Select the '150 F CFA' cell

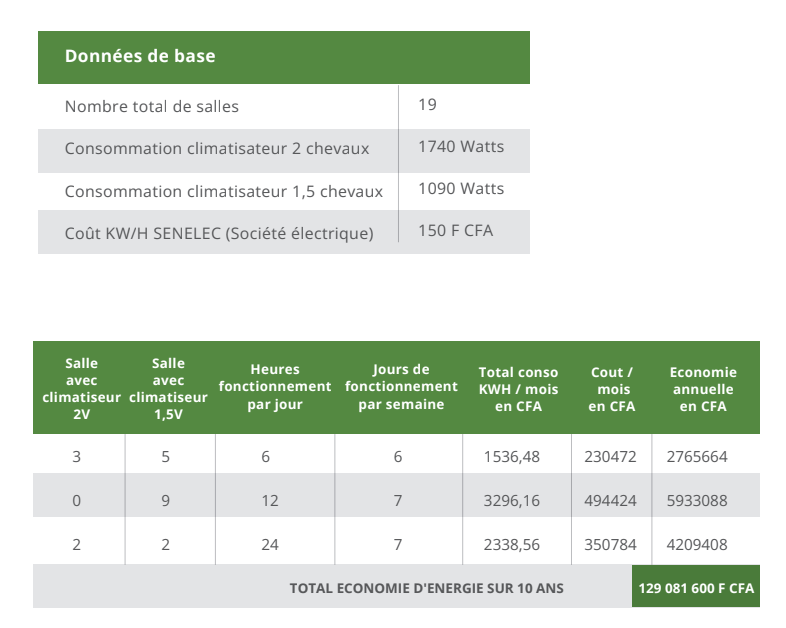click(456, 231)
